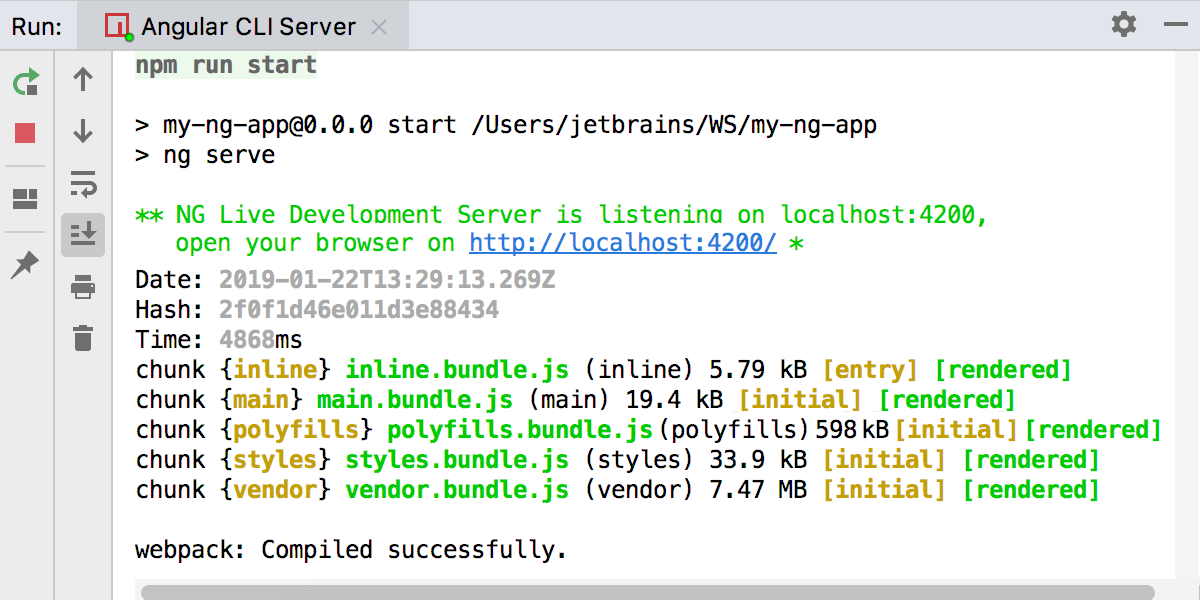Open the http://localhost:4200/ link
This screenshot has width=1200, height=600.
pyautogui.click(x=623, y=243)
